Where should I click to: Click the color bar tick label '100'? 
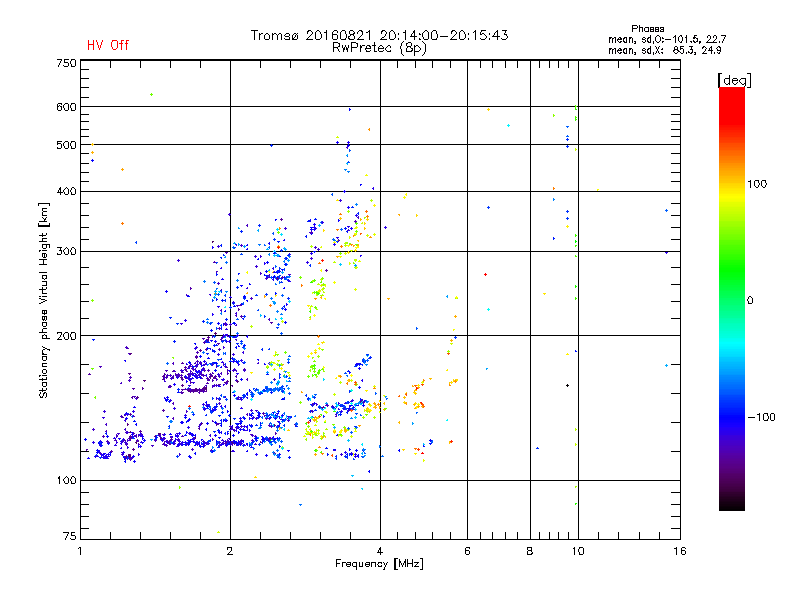[757, 184]
